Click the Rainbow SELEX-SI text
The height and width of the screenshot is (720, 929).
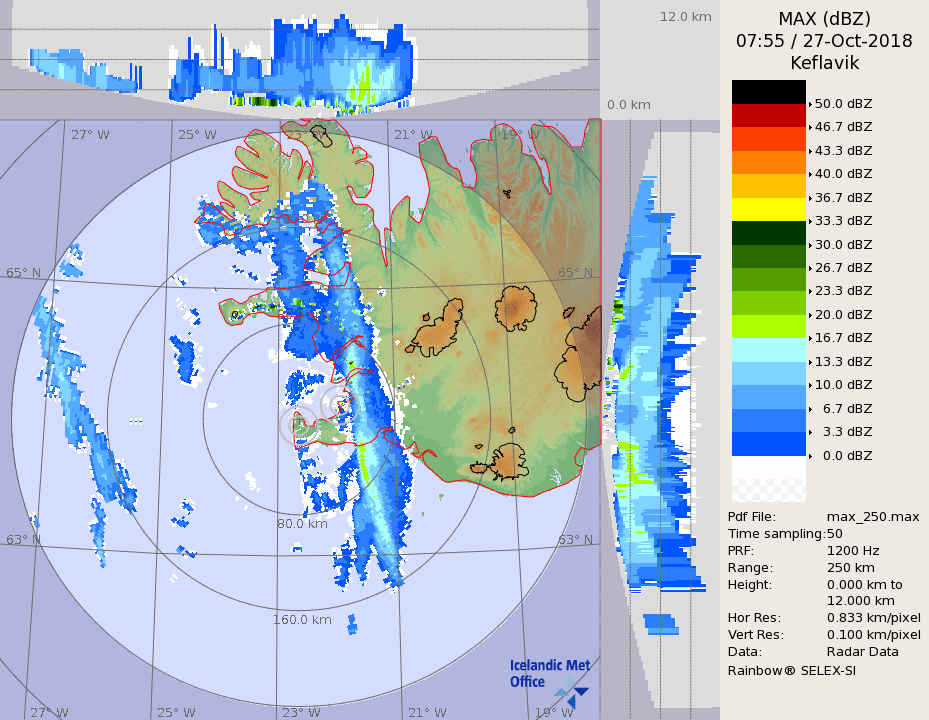791,670
